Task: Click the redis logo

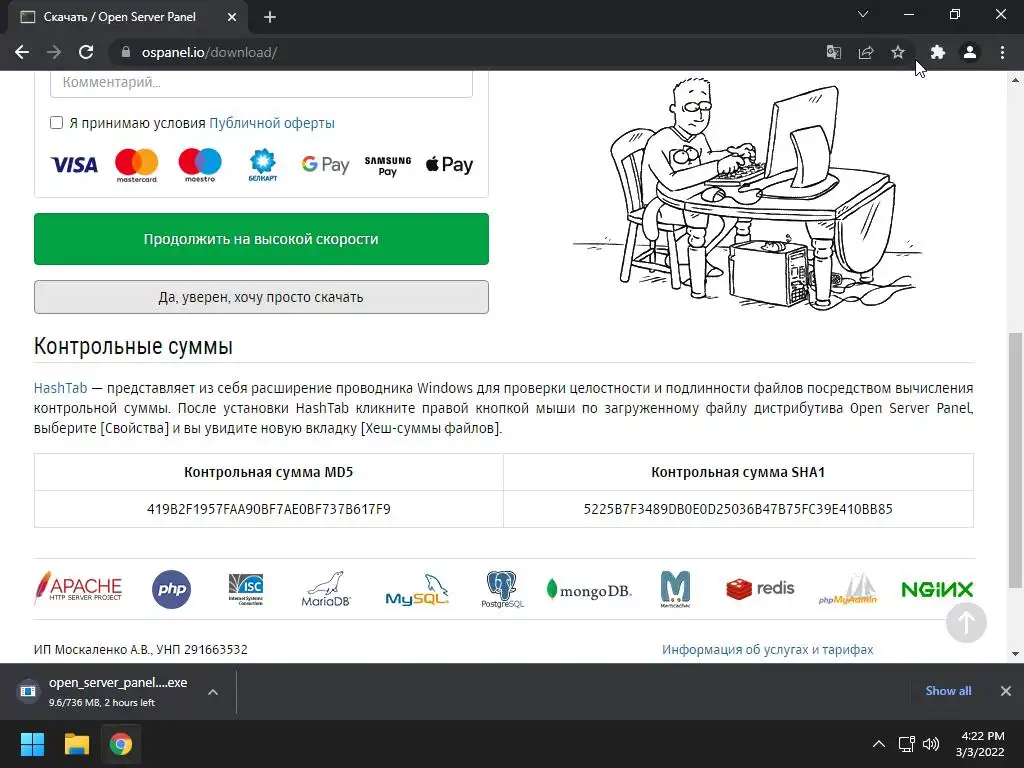Action: 760,589
